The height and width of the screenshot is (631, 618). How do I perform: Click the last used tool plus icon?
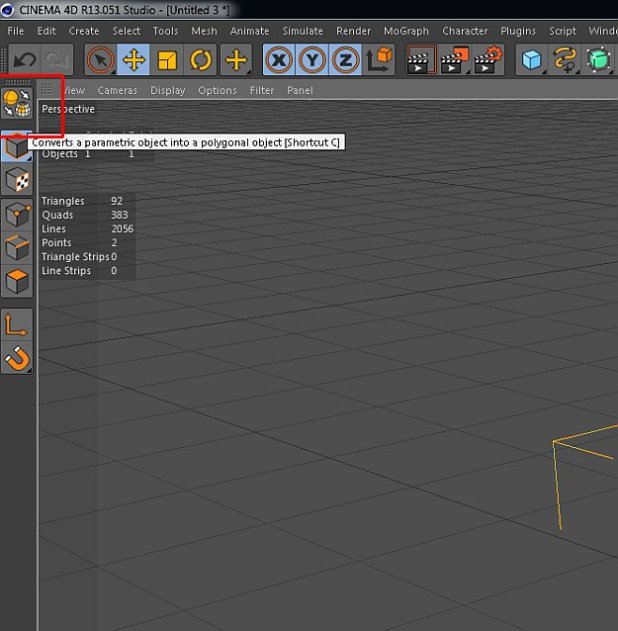pyautogui.click(x=237, y=60)
